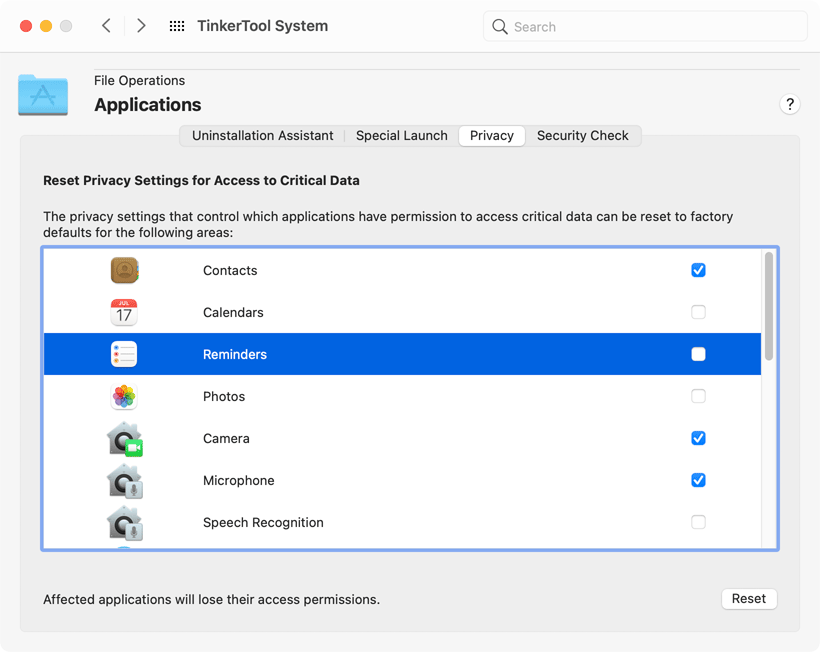Click the Applications folder icon

pos(43,95)
